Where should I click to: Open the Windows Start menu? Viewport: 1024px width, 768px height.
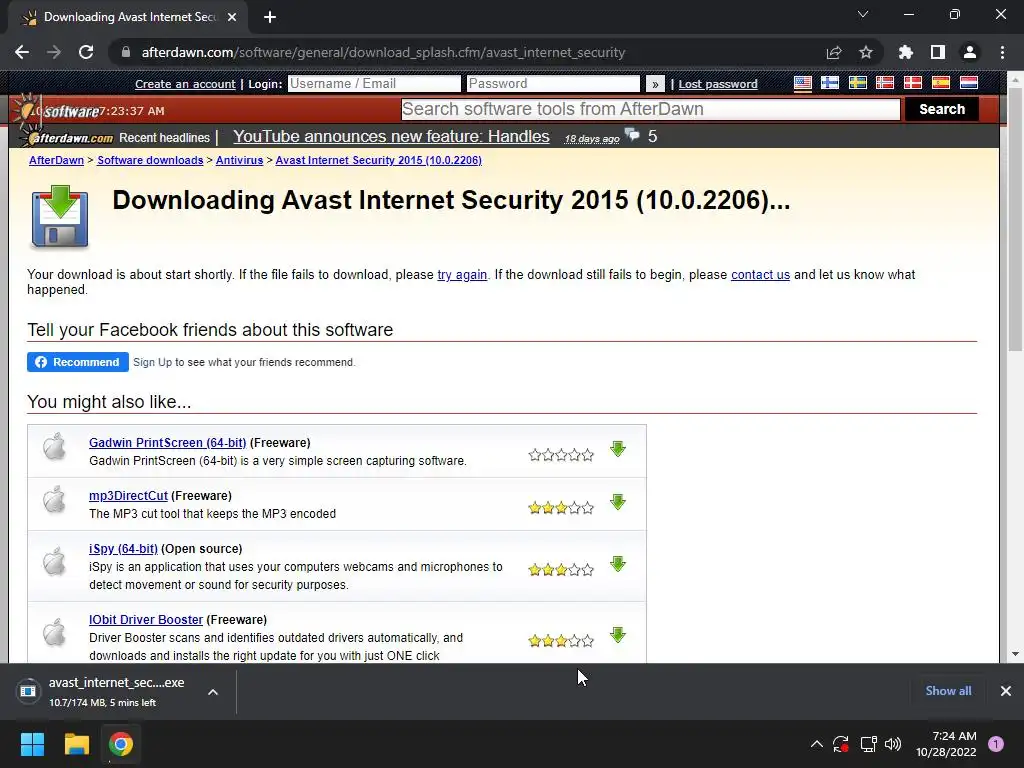click(x=32, y=744)
